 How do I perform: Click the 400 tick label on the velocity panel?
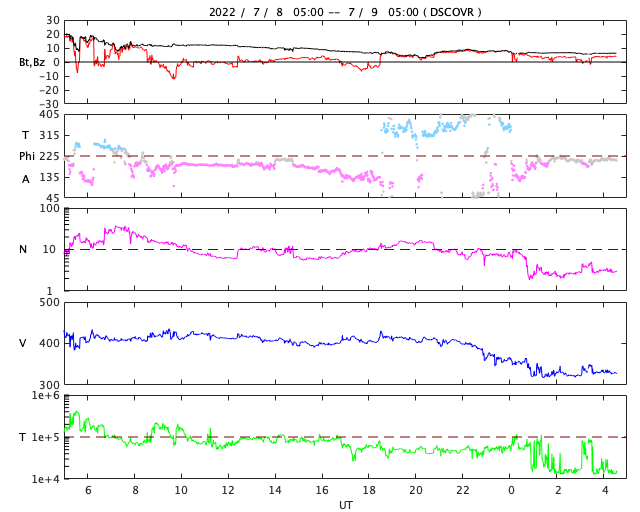pyautogui.click(x=49, y=343)
